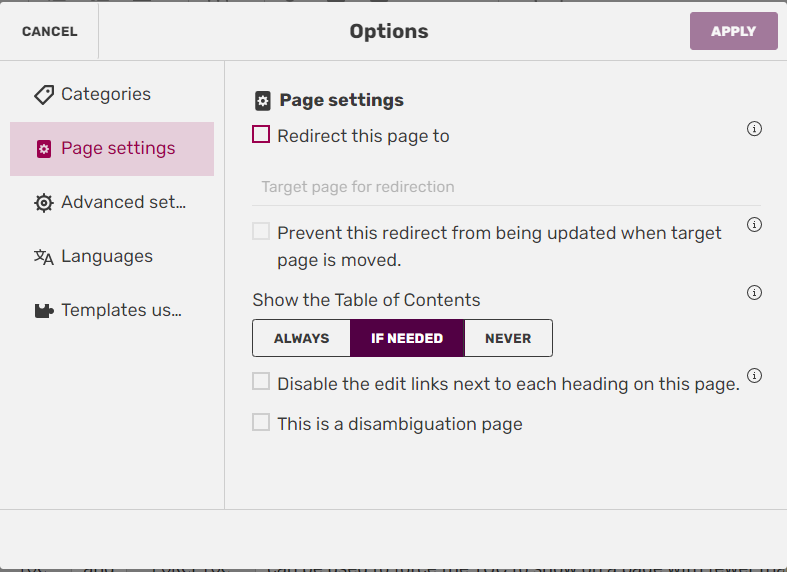Click the Advanced settings gear icon
The image size is (787, 572).
(44, 203)
